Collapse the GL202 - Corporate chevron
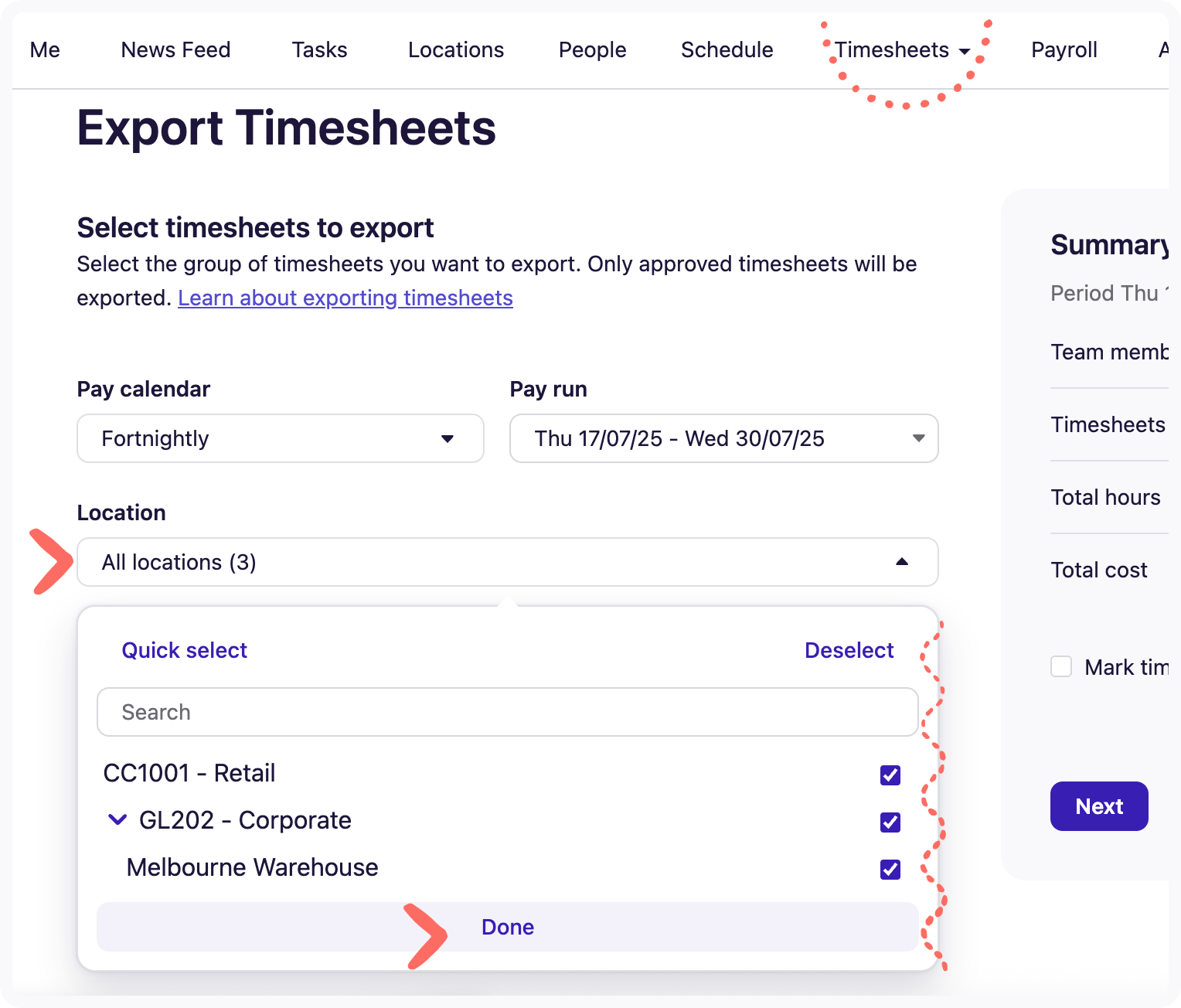This screenshot has height=1008, width=1181. (x=117, y=819)
